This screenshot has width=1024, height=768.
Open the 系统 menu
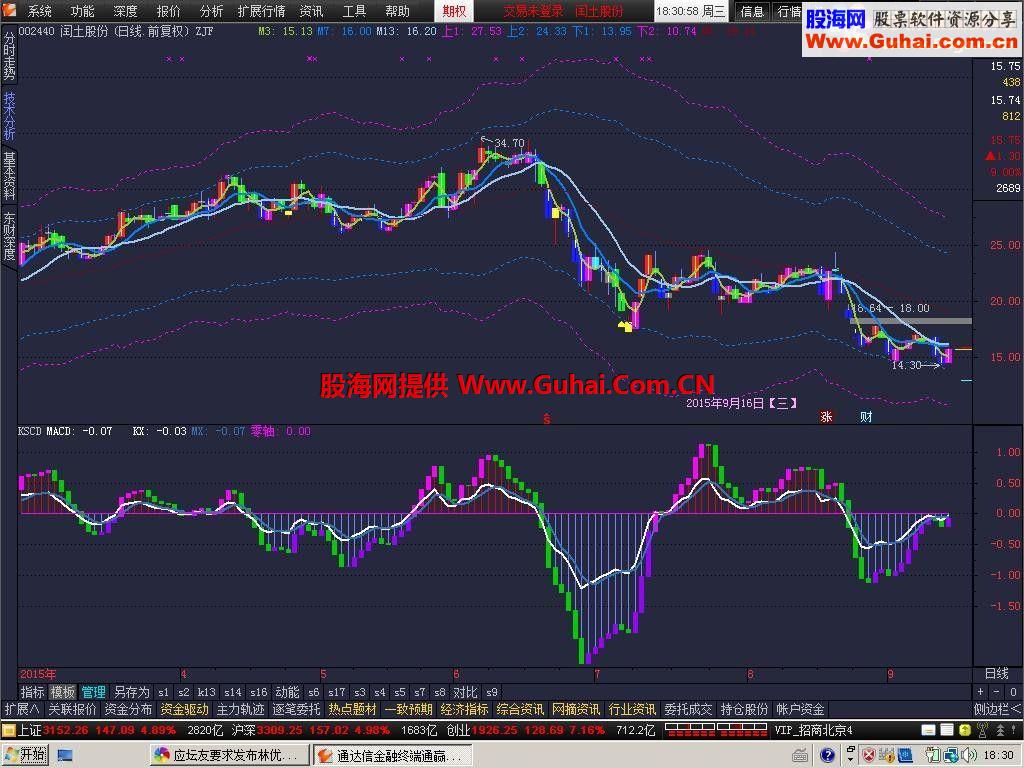tap(40, 11)
